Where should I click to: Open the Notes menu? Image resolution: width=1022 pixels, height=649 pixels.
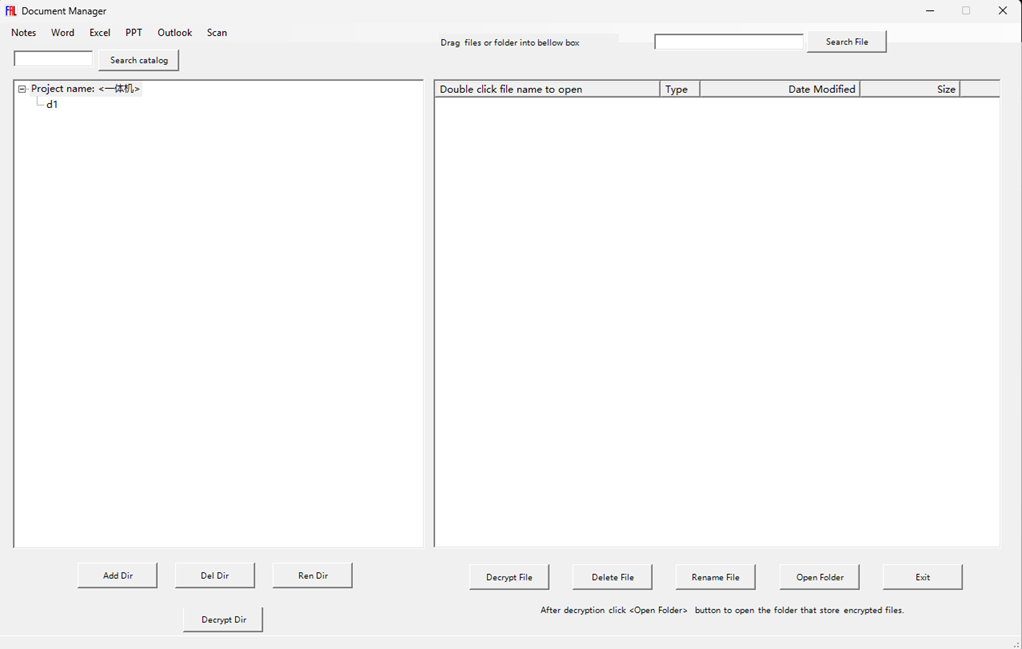23,33
